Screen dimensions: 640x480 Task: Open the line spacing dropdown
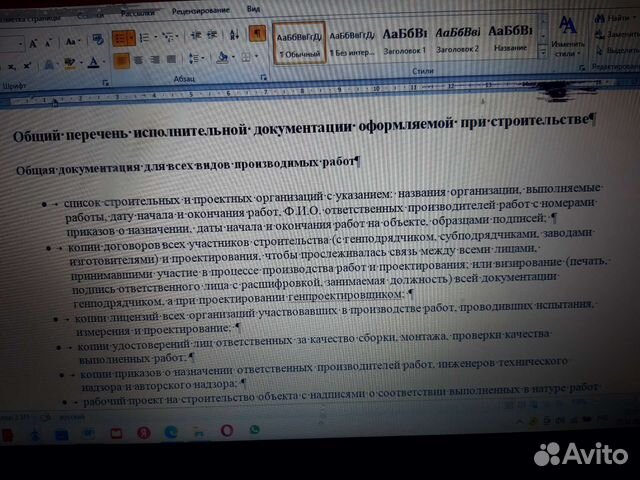point(196,58)
